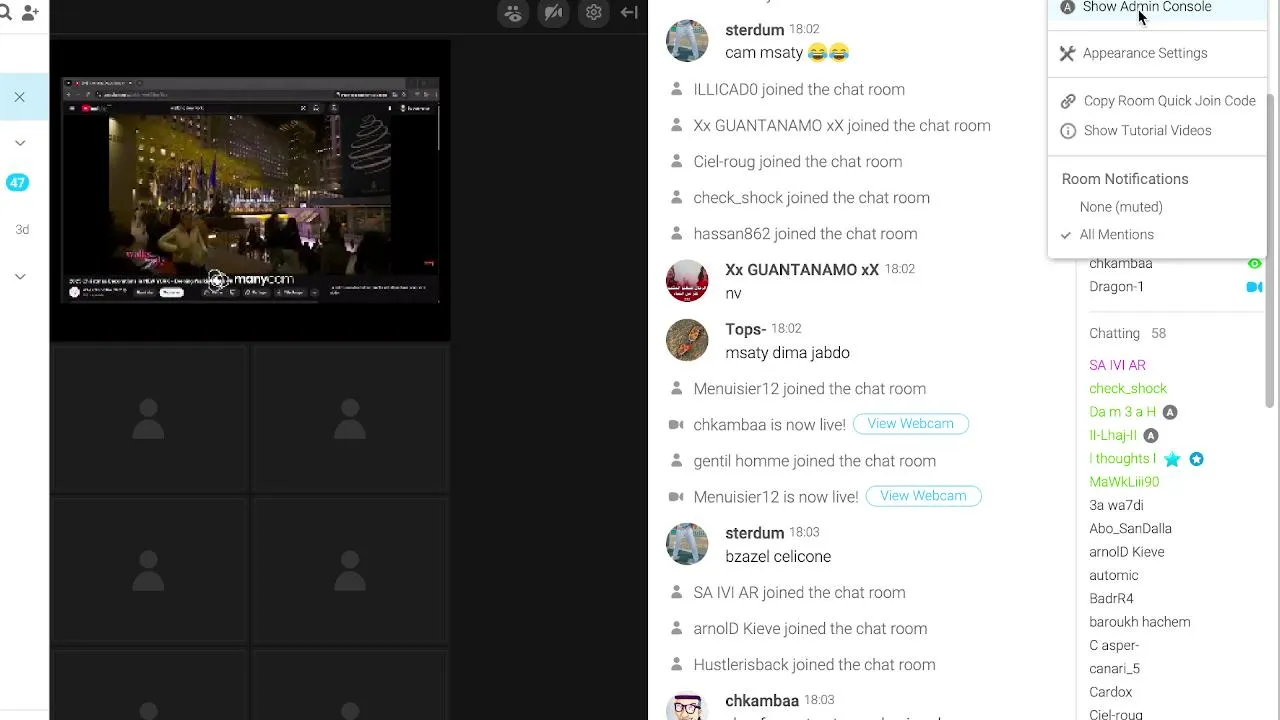Select Da m 3 a H in the user list
The width and height of the screenshot is (1280, 720).
coord(1122,412)
